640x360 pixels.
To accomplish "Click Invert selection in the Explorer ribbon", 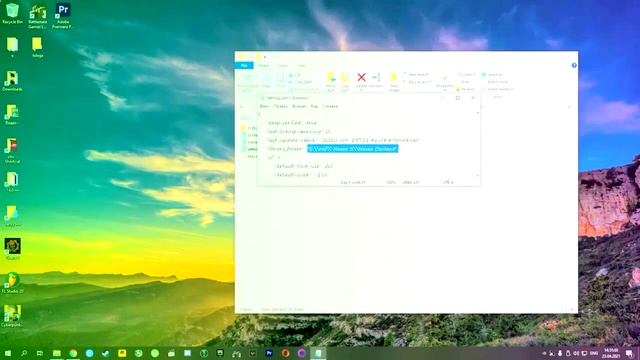I will [x=497, y=89].
